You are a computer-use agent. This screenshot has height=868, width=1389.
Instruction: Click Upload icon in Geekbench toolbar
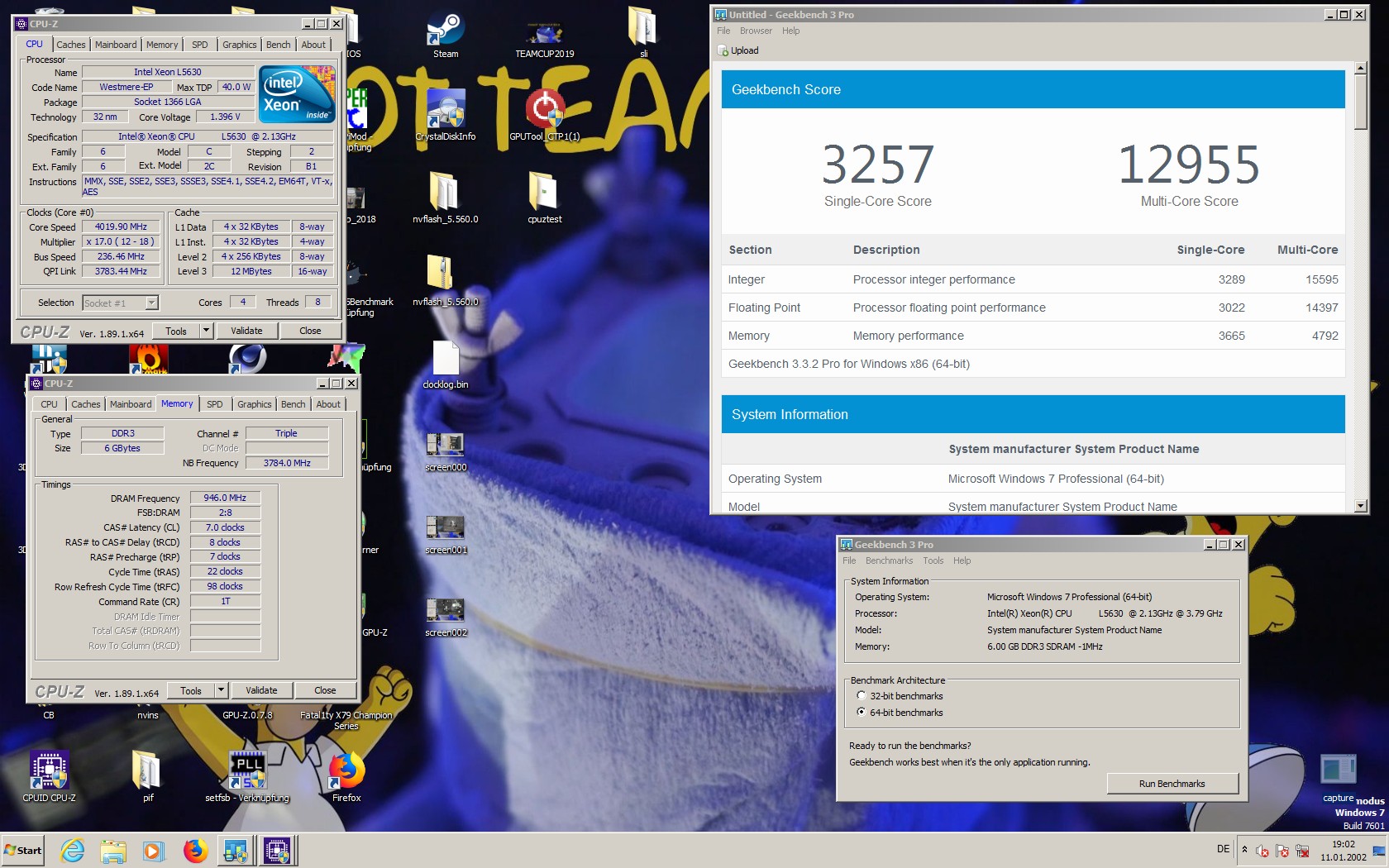click(x=723, y=50)
